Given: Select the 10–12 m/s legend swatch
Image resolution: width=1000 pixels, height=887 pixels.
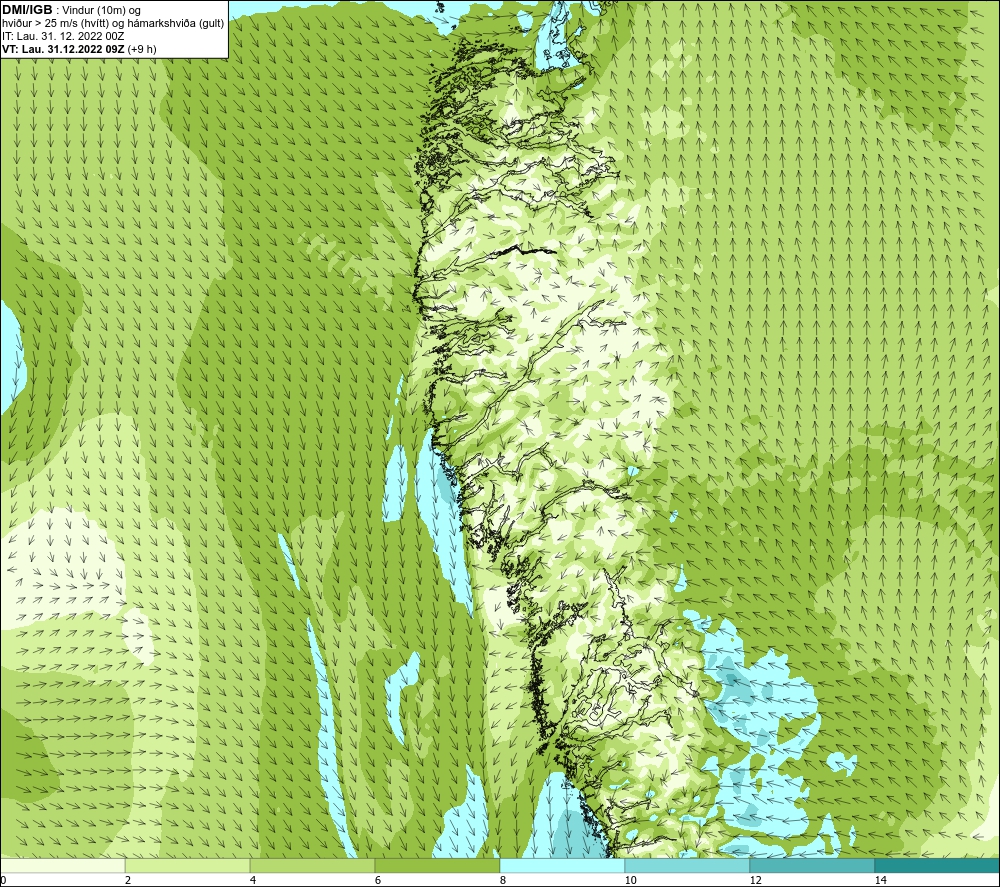Looking at the screenshot, I should click(x=688, y=865).
